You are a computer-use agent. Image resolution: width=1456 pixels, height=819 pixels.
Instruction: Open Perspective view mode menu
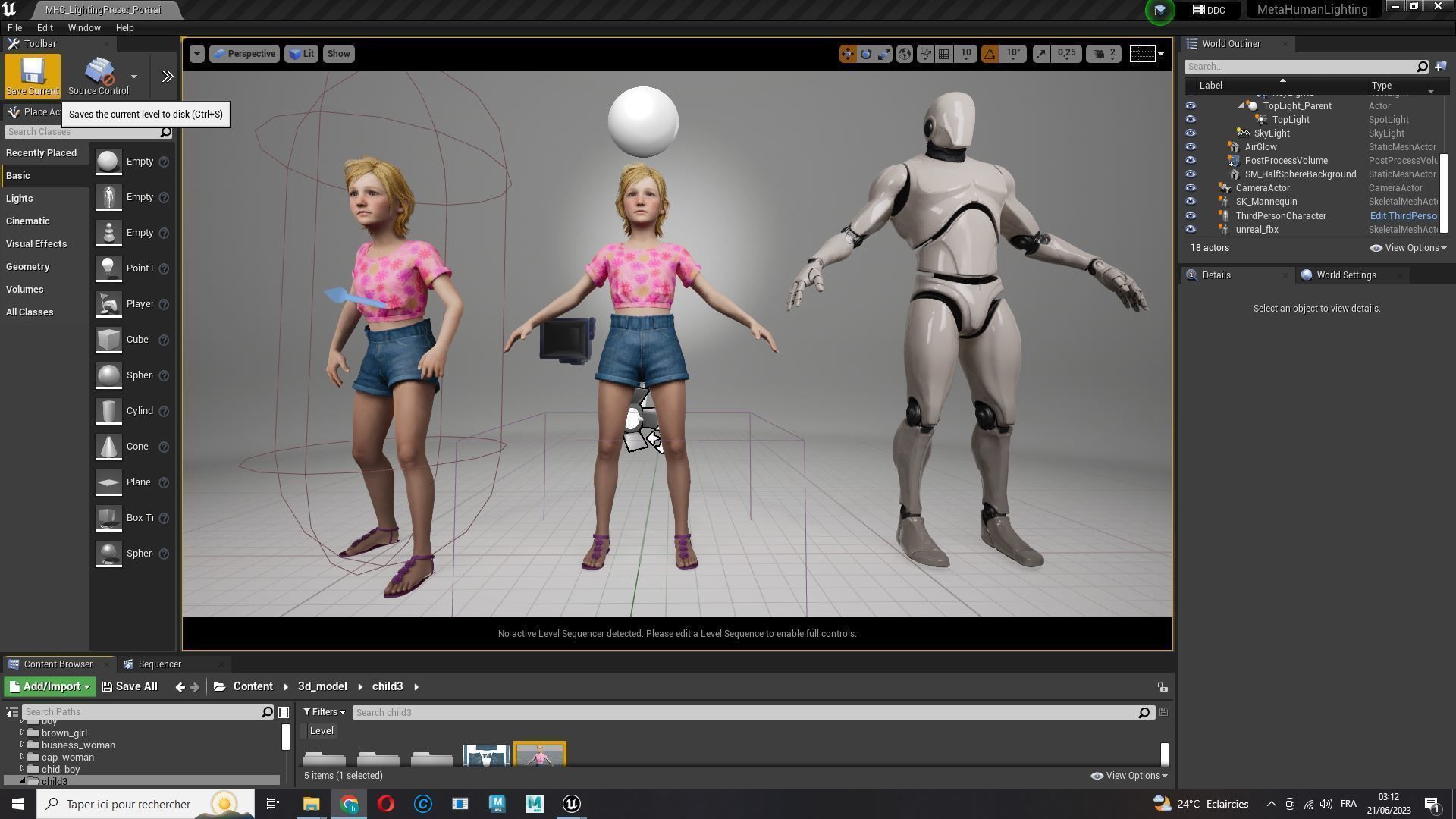pos(244,54)
